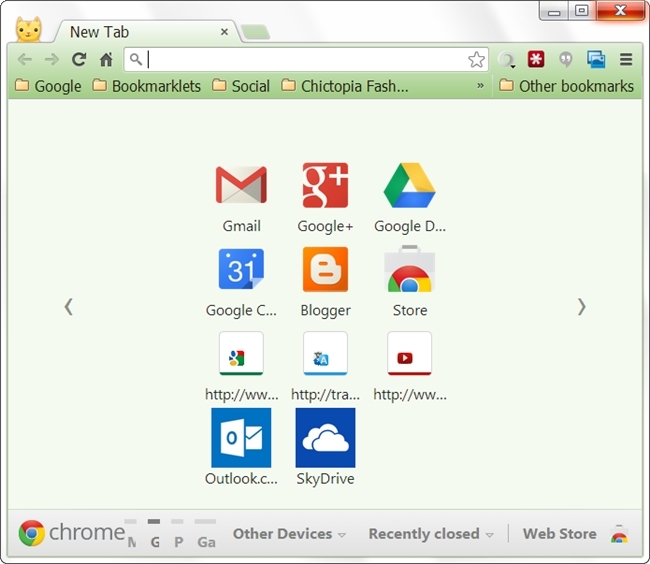The height and width of the screenshot is (564, 650).
Task: Expand the Recently closed menu
Action: [431, 534]
